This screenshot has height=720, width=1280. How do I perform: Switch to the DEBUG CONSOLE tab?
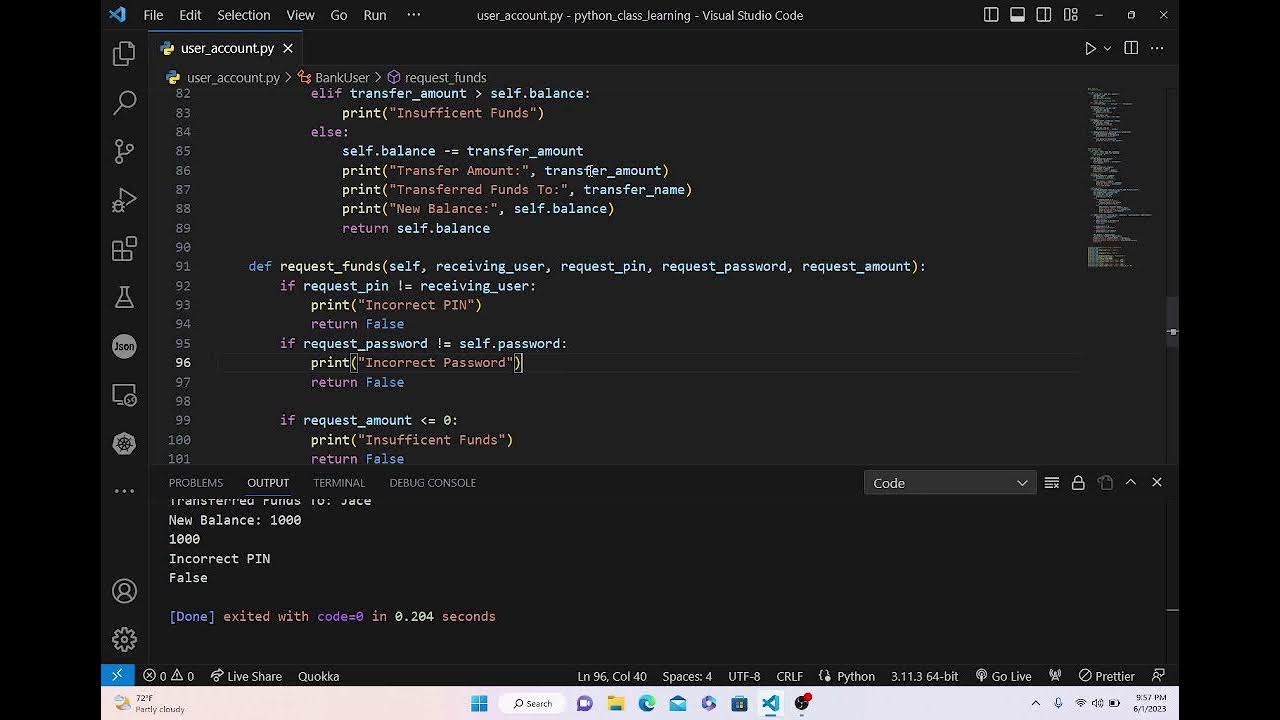(432, 482)
